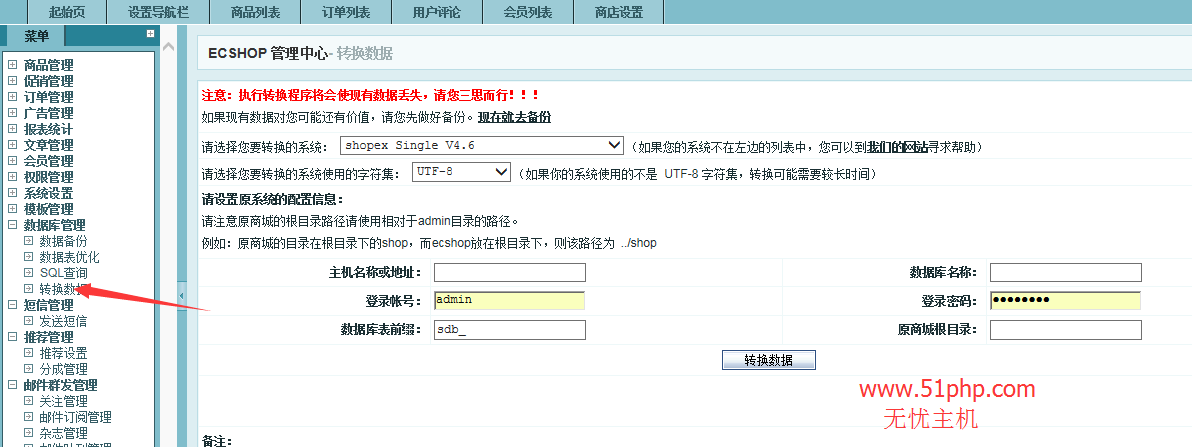Image resolution: width=1192 pixels, height=447 pixels.
Task: Click the ECSHOP 管理中心 heading link
Action: 268,53
